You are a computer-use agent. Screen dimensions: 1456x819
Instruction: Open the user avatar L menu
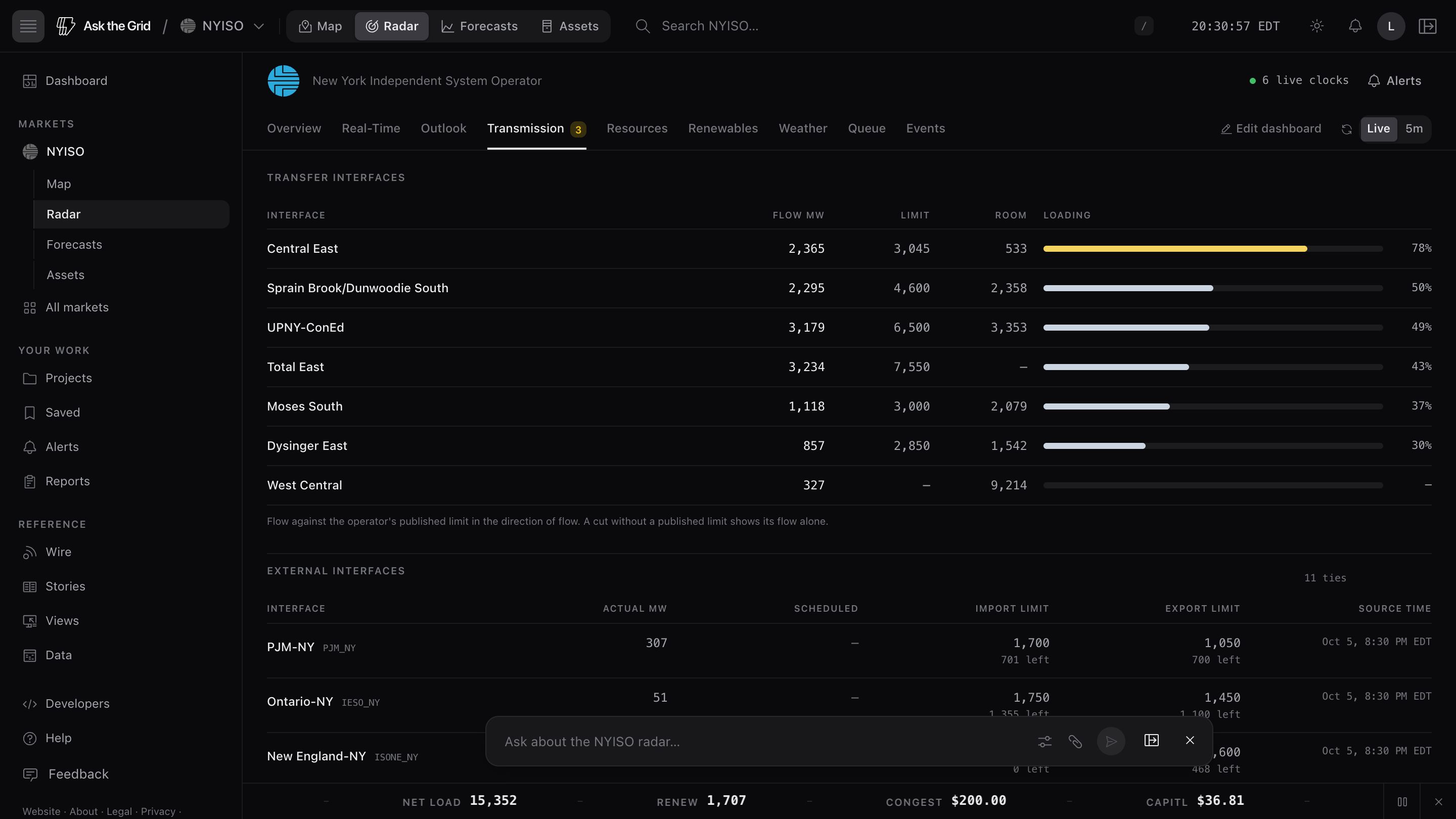[1391, 26]
